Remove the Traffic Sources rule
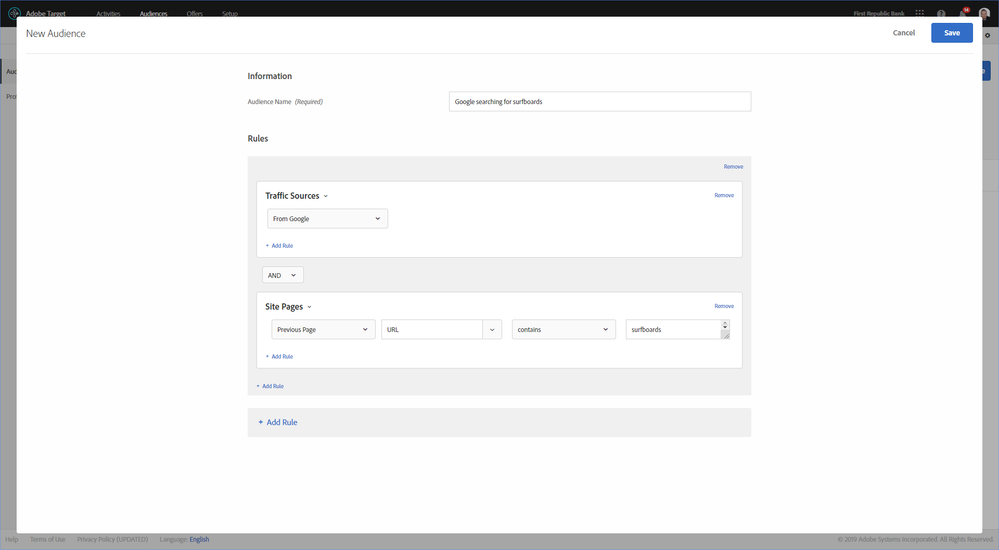 coord(724,195)
